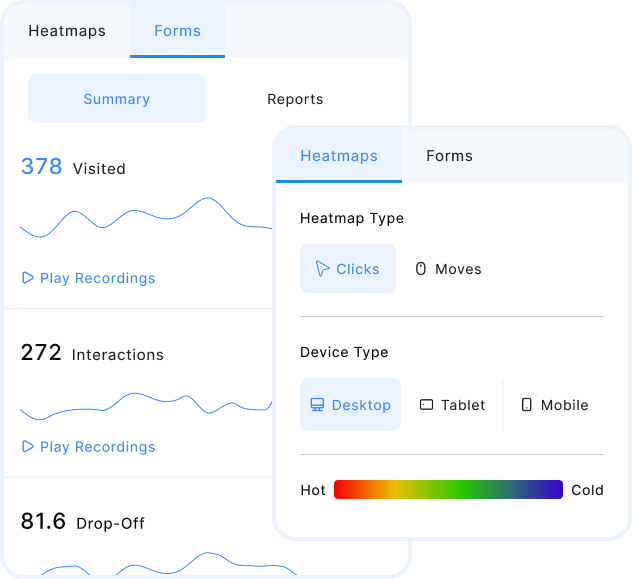
Task: Switch to Heatmaps tab in the back panel
Action: pos(66,31)
